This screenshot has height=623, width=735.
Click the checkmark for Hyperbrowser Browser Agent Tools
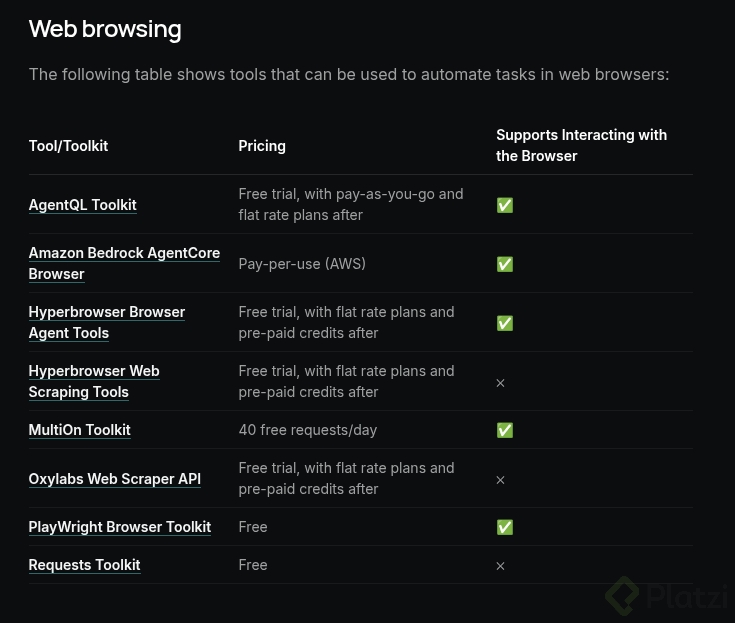[505, 323]
